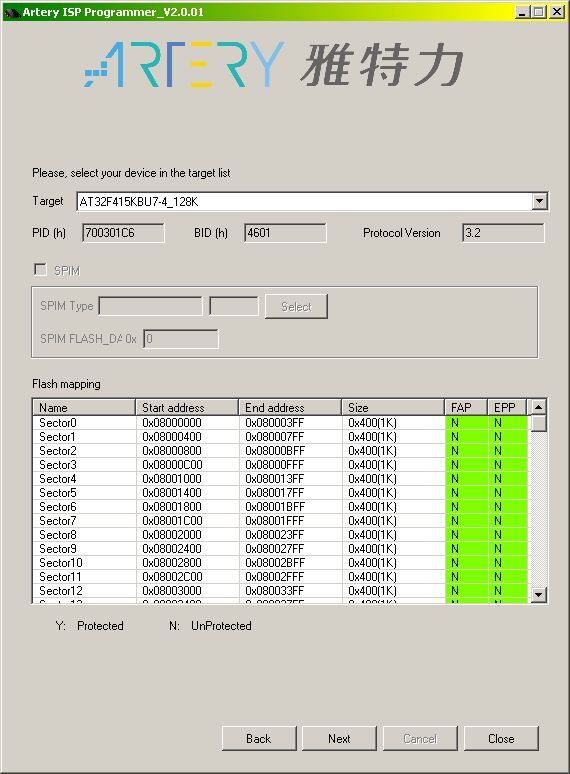The width and height of the screenshot is (570, 774).
Task: Select the Sector0 row
Action: click(282, 423)
